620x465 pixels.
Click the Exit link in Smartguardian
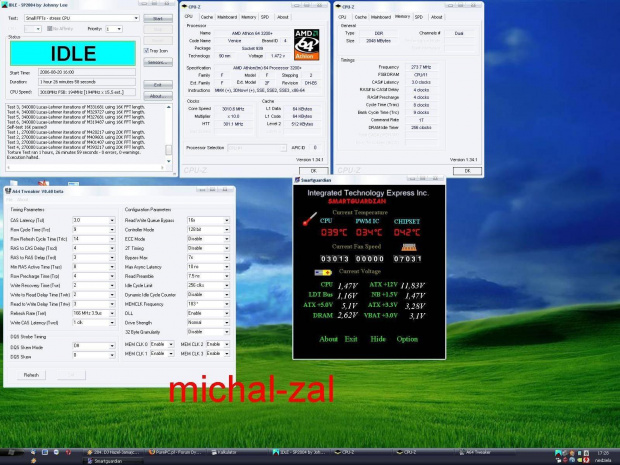tap(351, 339)
